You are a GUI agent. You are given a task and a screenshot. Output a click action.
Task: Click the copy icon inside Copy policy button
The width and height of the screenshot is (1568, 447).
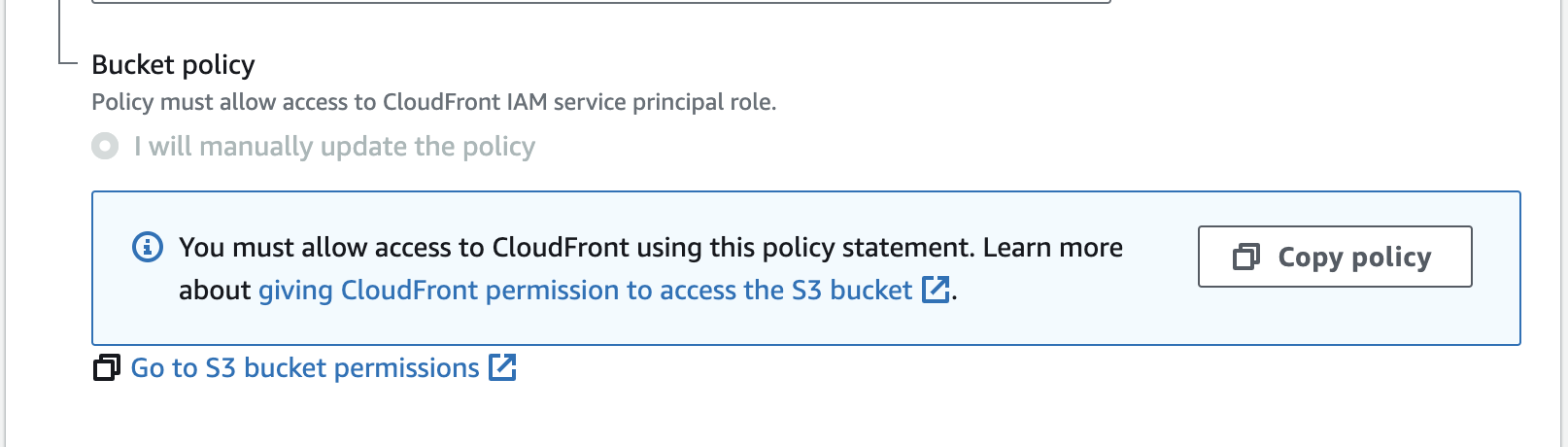point(1246,257)
